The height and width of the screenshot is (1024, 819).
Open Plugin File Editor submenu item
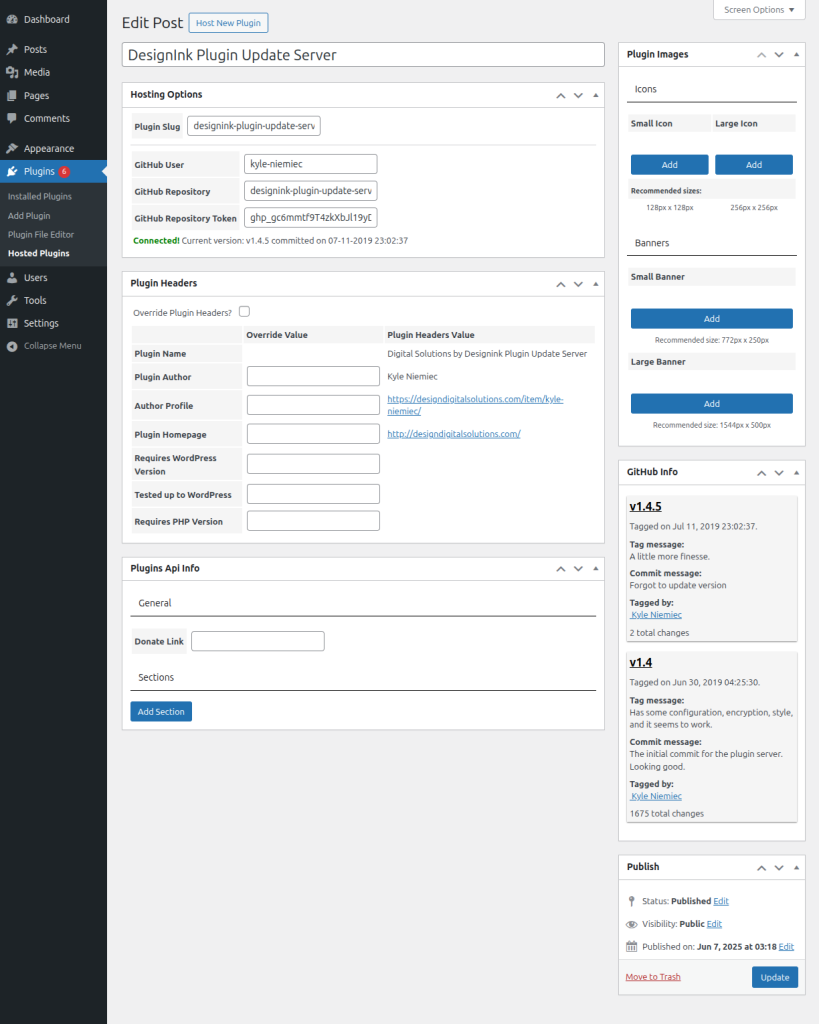coord(41,234)
